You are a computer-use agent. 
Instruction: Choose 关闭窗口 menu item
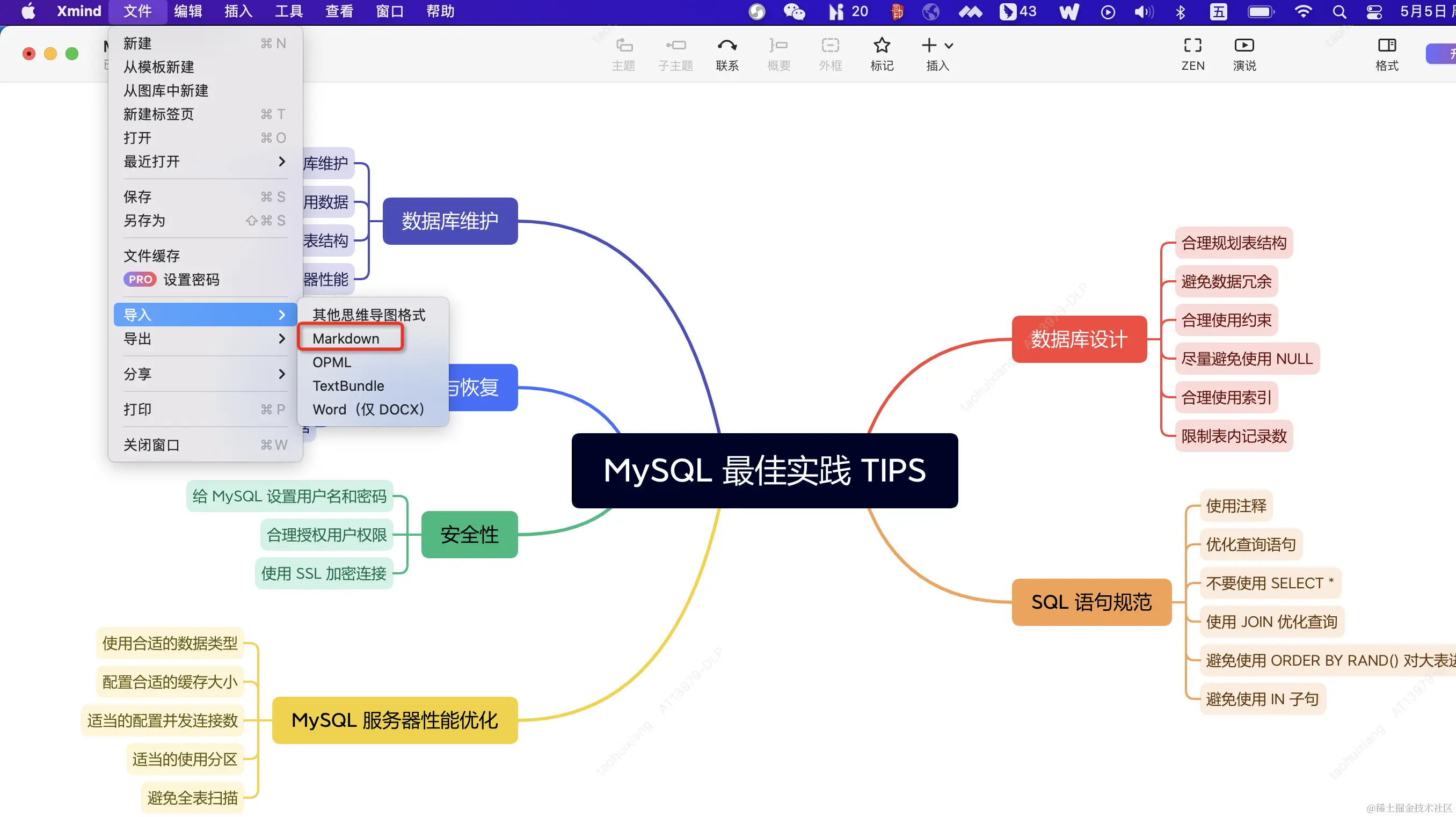pyautogui.click(x=205, y=444)
